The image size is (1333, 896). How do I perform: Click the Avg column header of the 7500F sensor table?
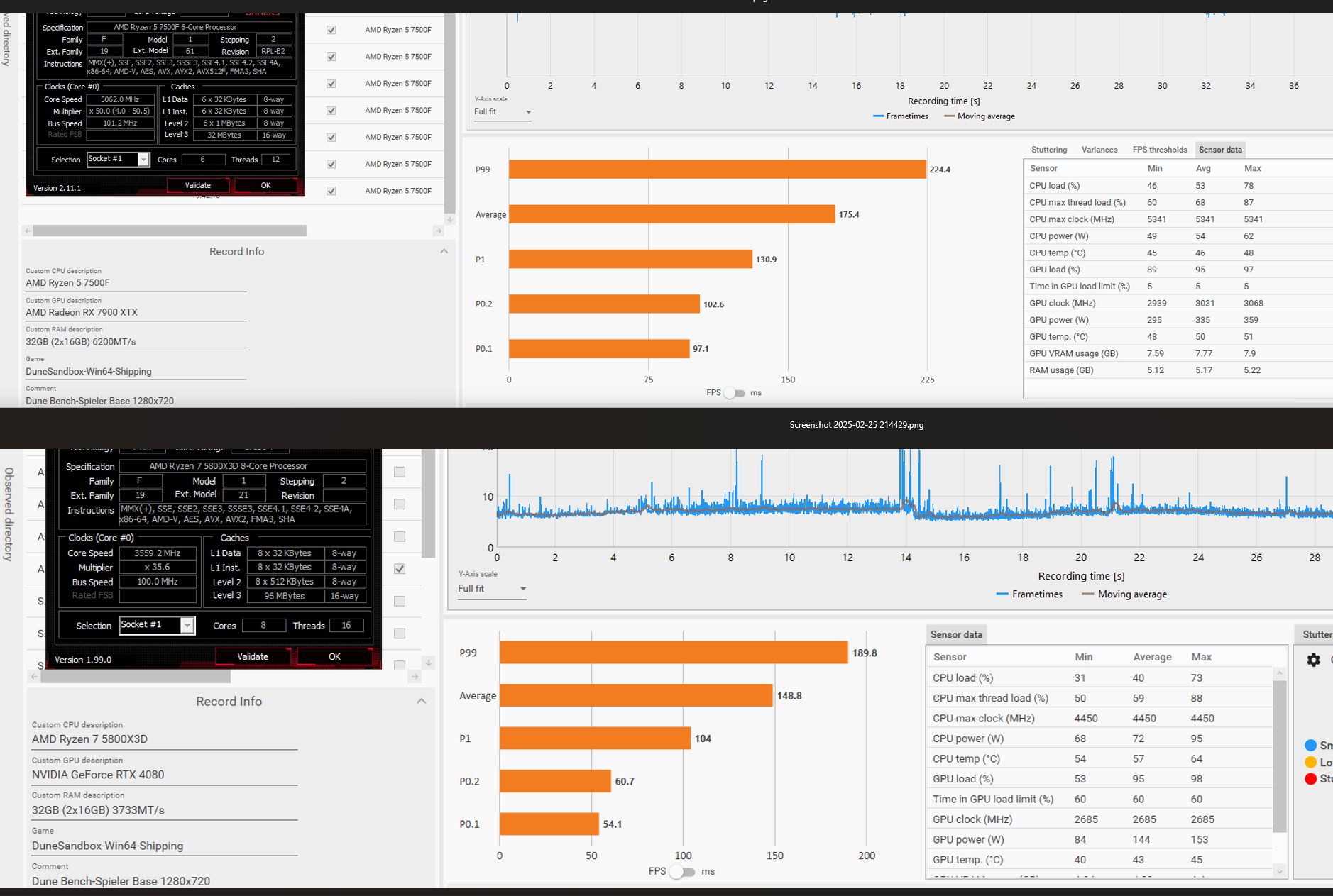pos(1203,169)
